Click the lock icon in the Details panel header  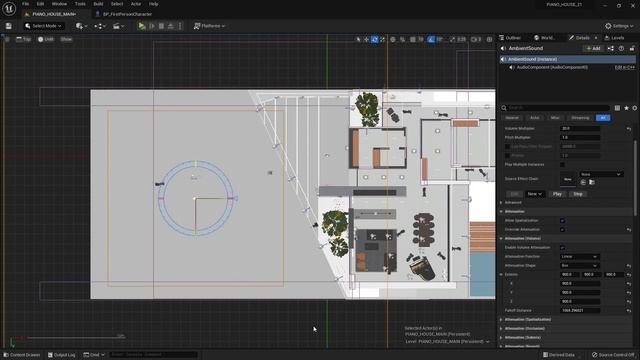pos(632,48)
